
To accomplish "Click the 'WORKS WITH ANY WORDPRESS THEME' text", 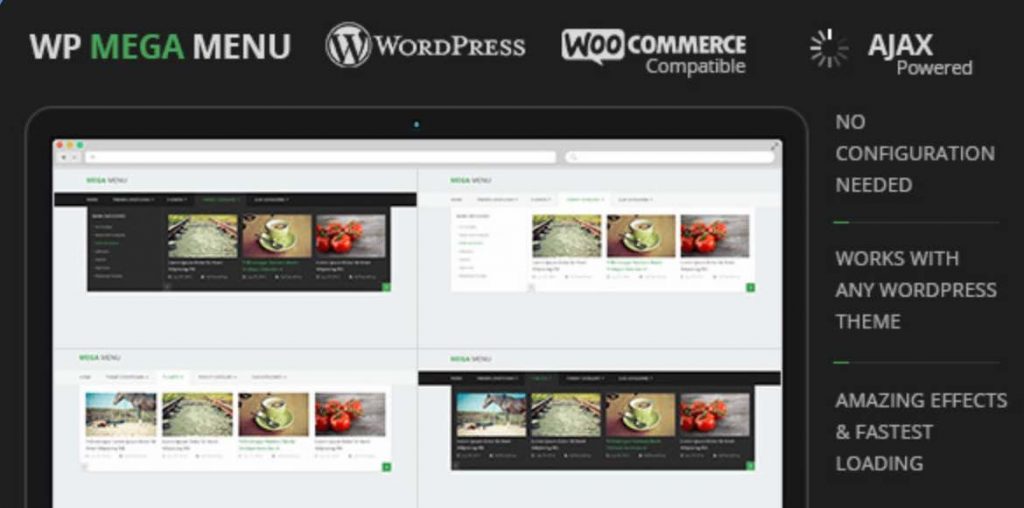I will click(x=916, y=289).
